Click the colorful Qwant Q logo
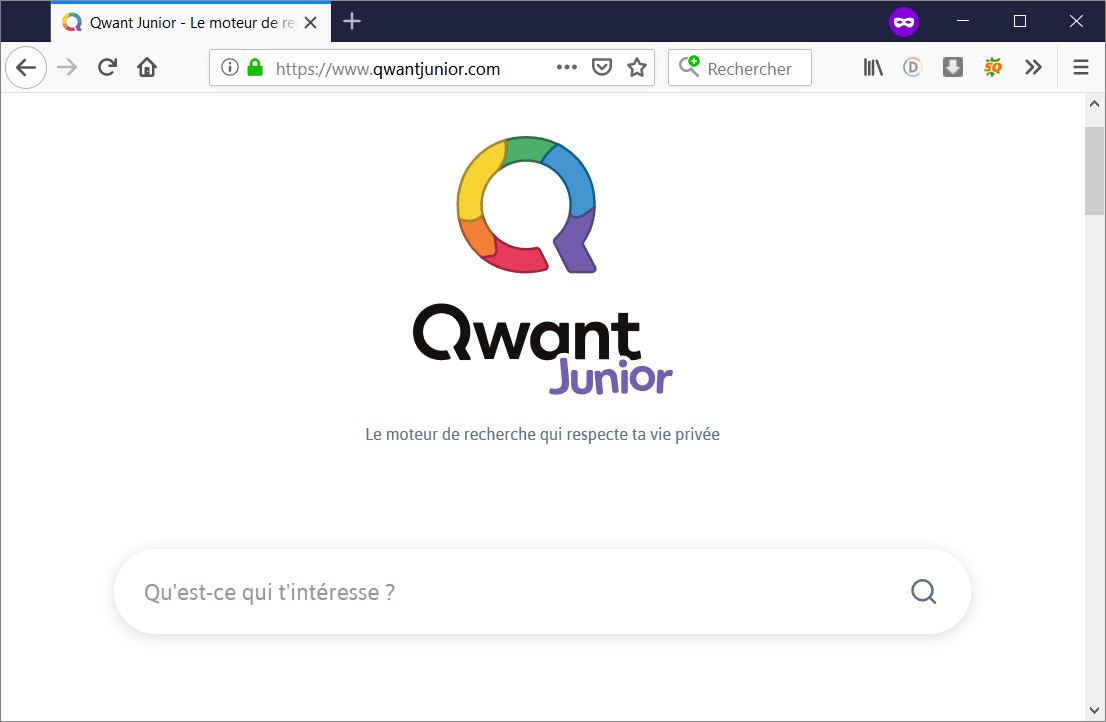The width and height of the screenshot is (1106, 722). coord(527,205)
